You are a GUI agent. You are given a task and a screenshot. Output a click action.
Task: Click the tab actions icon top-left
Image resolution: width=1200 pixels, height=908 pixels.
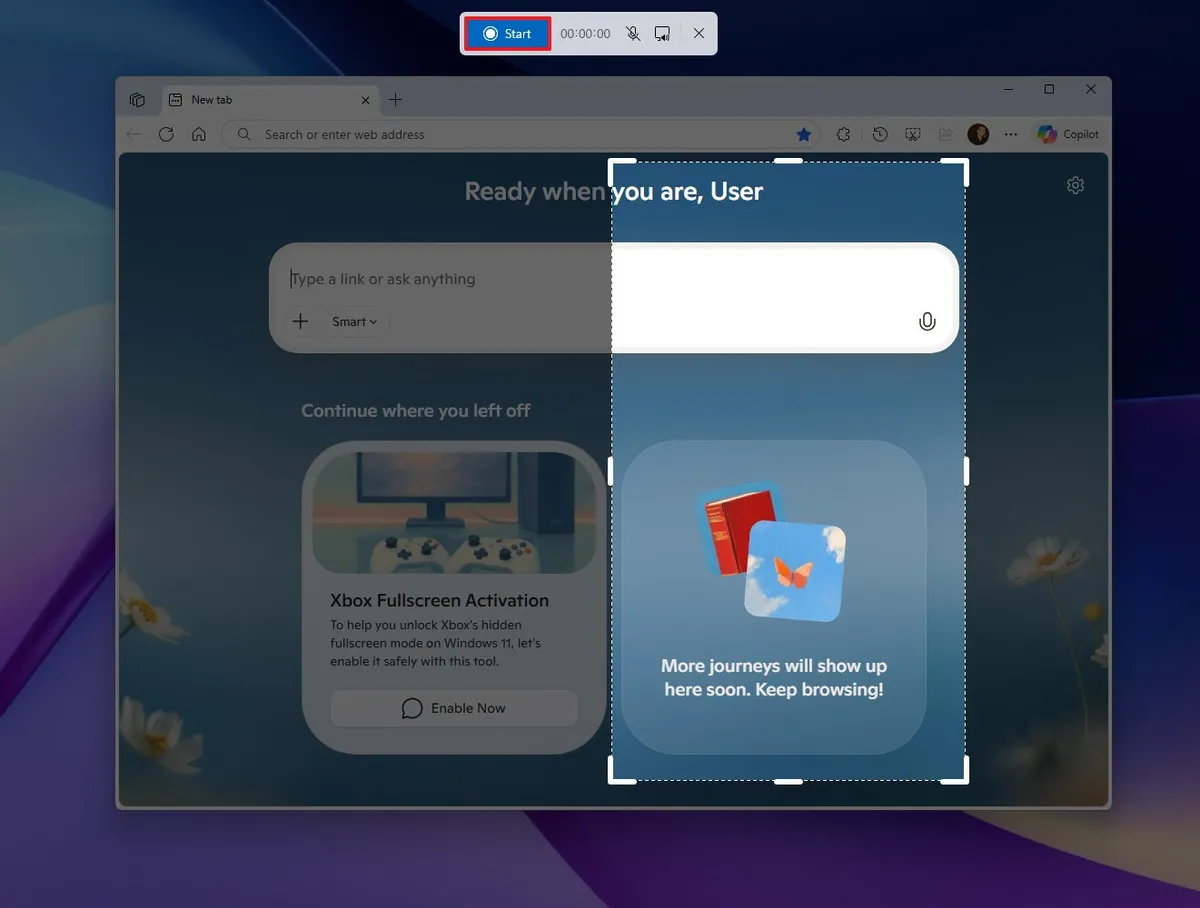pos(137,99)
